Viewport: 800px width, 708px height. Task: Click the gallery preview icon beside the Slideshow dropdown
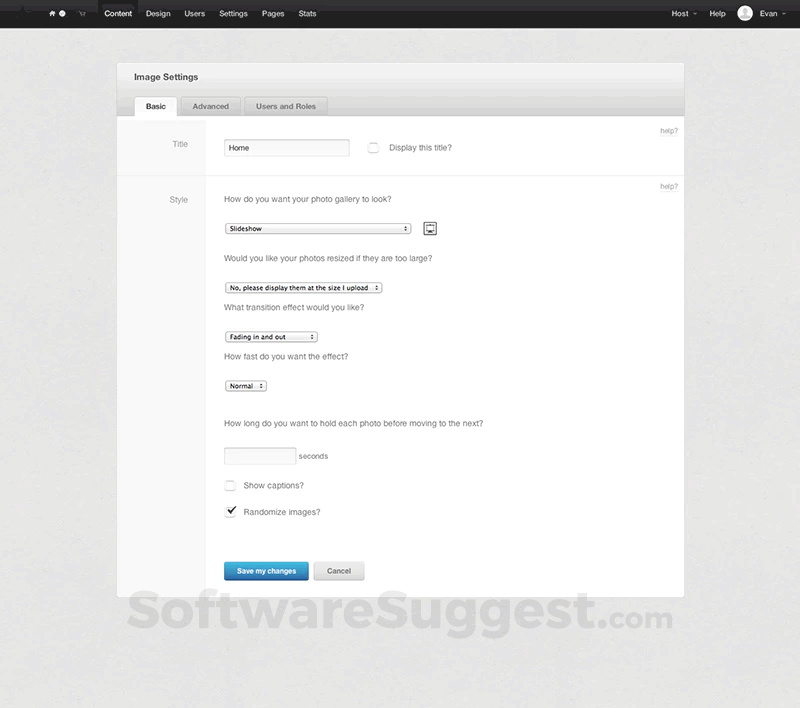point(429,228)
